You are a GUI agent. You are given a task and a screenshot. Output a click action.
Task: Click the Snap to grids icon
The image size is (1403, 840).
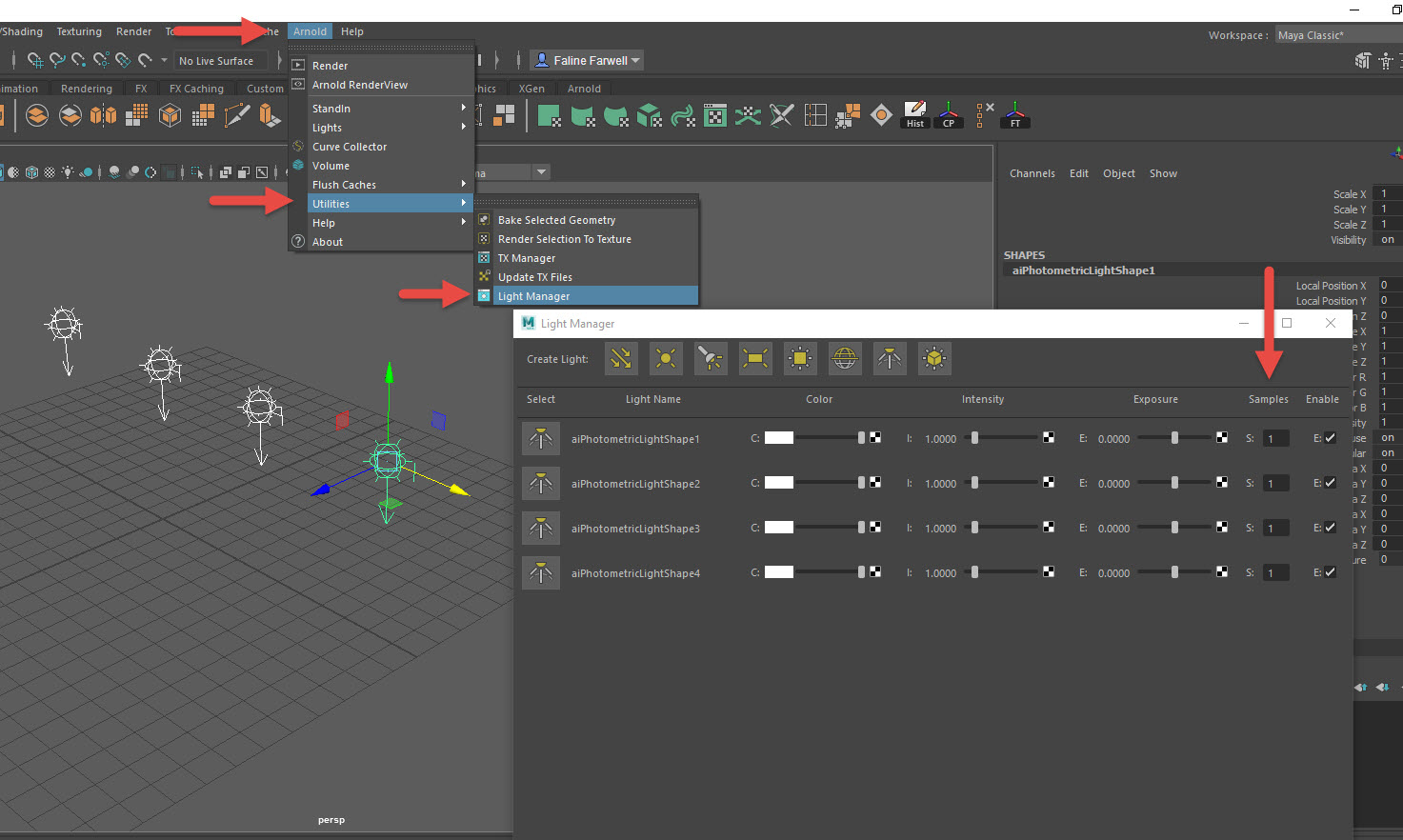click(x=35, y=60)
